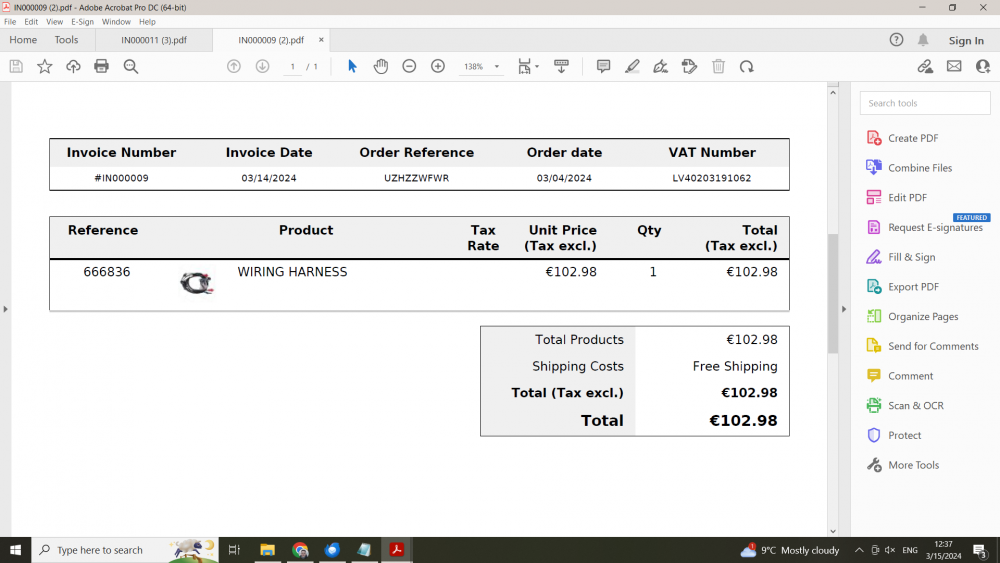The image size is (1000, 563).
Task: Click the Rotate page icon
Action: pos(747,66)
